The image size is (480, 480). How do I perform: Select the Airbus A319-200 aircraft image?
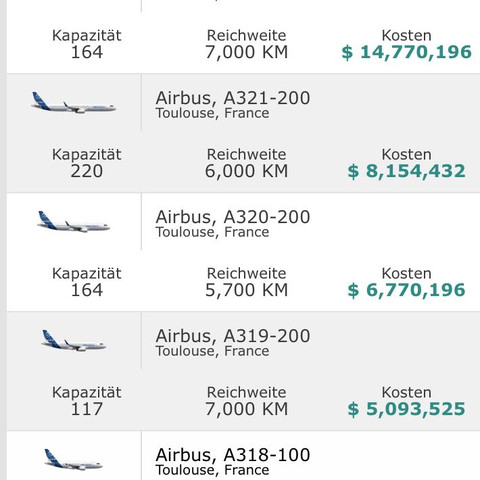pyautogui.click(x=73, y=340)
